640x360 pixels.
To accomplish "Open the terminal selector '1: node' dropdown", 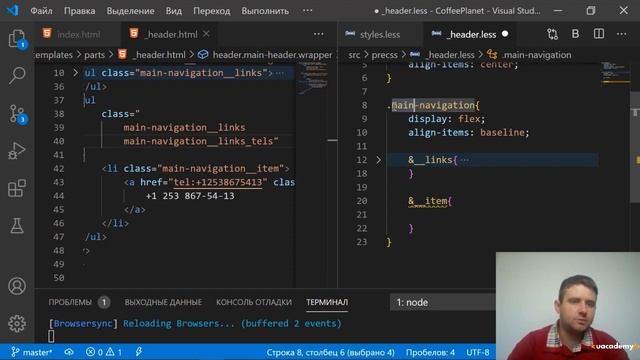I will coord(442,302).
